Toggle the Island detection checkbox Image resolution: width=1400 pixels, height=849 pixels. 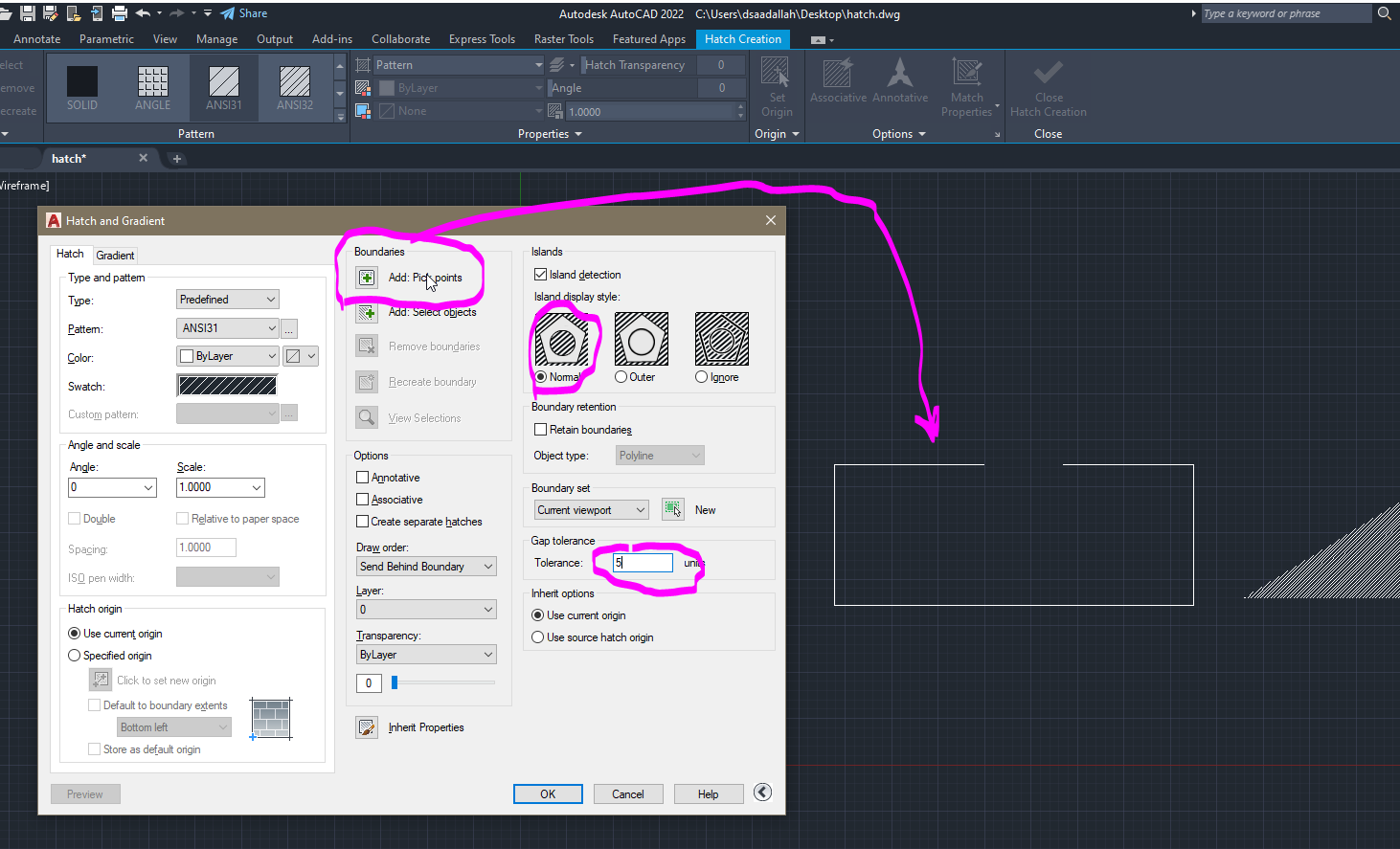[541, 274]
